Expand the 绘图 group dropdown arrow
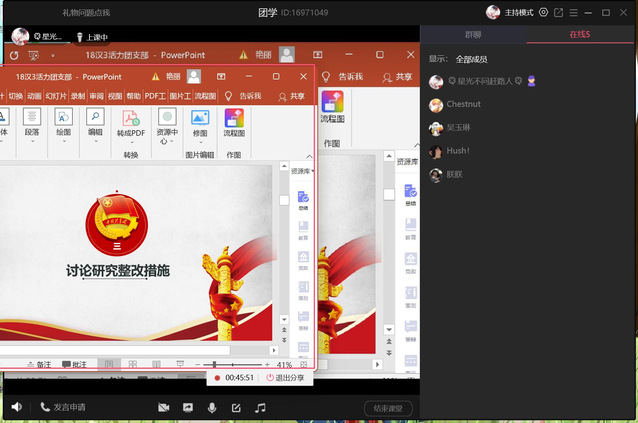Screen dimensions: 638x423 pyautogui.click(x=64, y=142)
